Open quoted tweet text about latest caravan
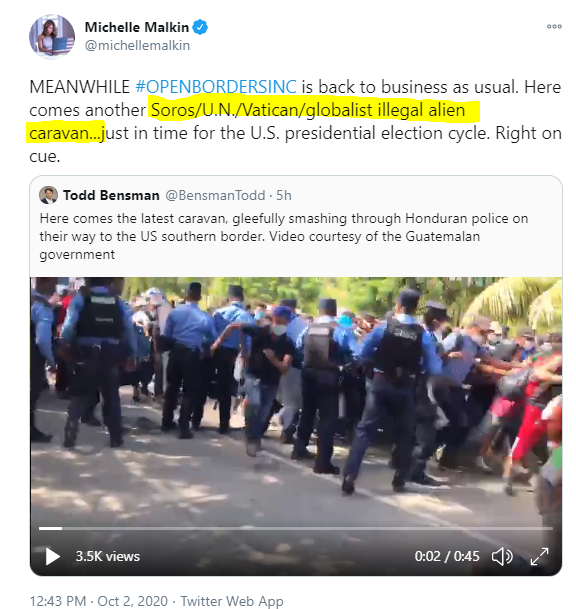The image size is (576, 609). click(284, 236)
